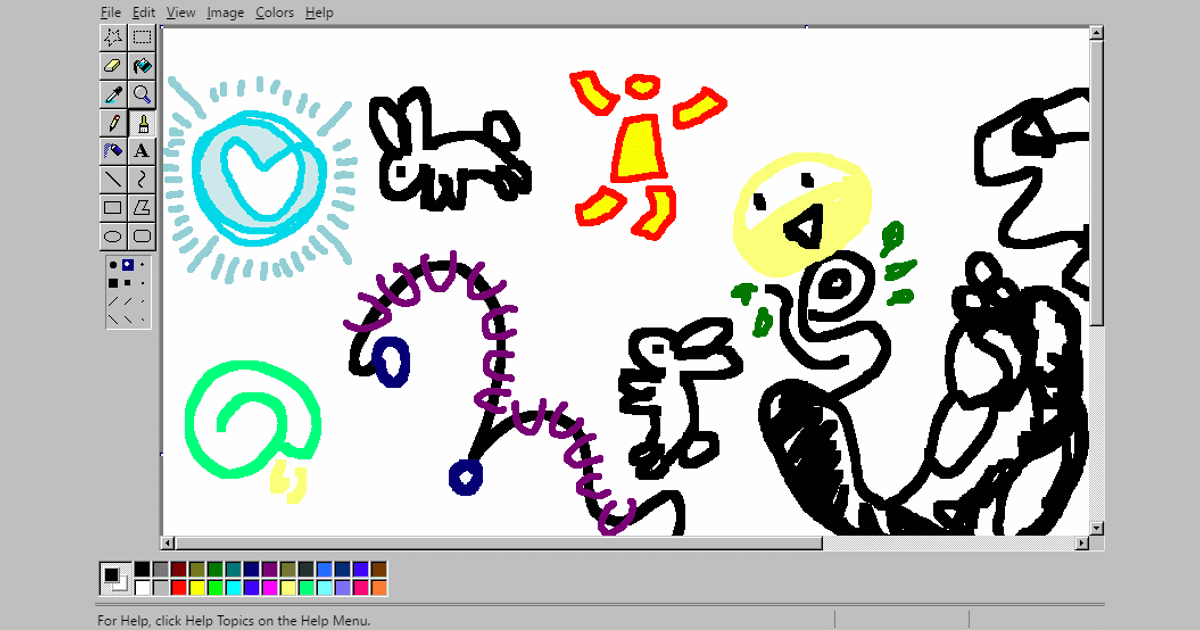Choose the bright red palette color

tap(179, 587)
